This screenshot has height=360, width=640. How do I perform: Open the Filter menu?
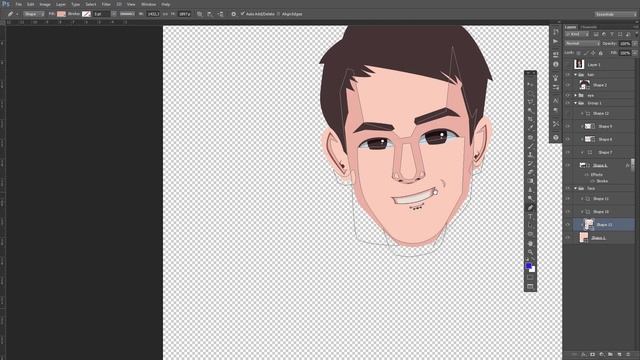pyautogui.click(x=106, y=4)
